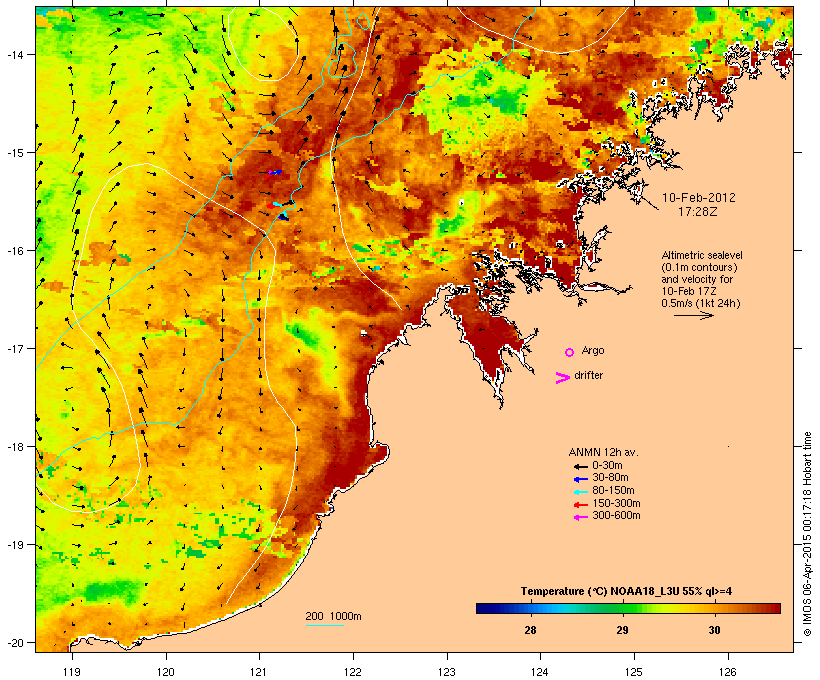Click the -17 latitude axis label
The height and width of the screenshot is (680, 820).
coord(14,348)
